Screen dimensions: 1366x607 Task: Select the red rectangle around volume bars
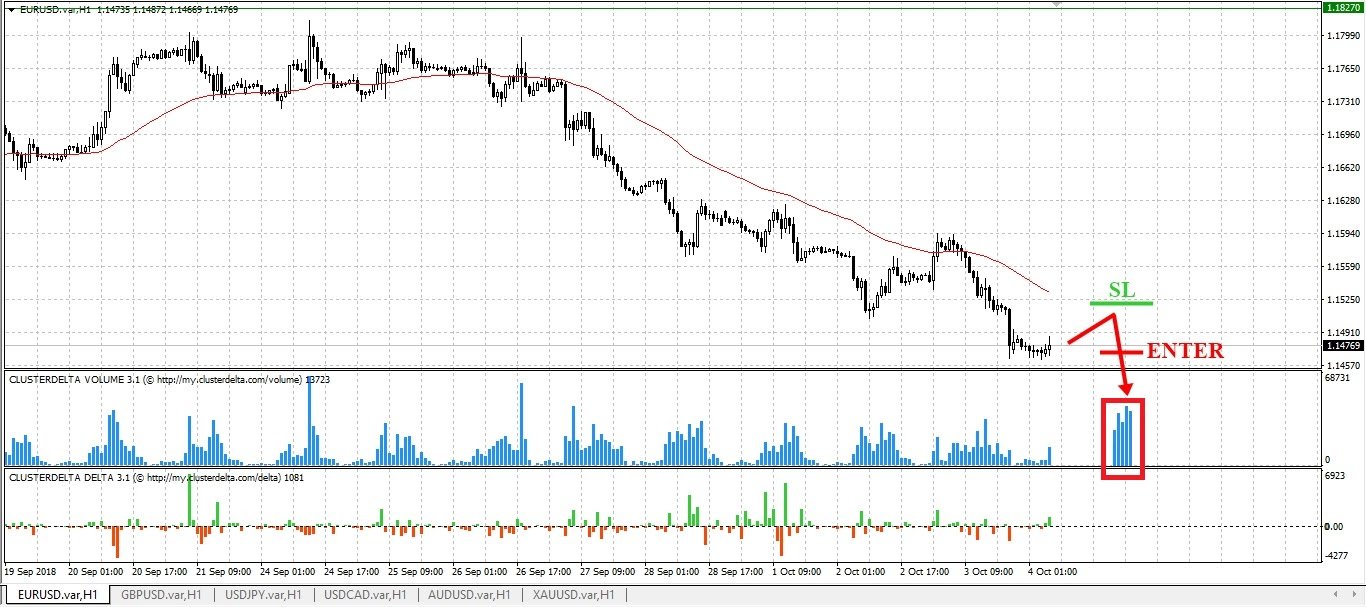1122,438
